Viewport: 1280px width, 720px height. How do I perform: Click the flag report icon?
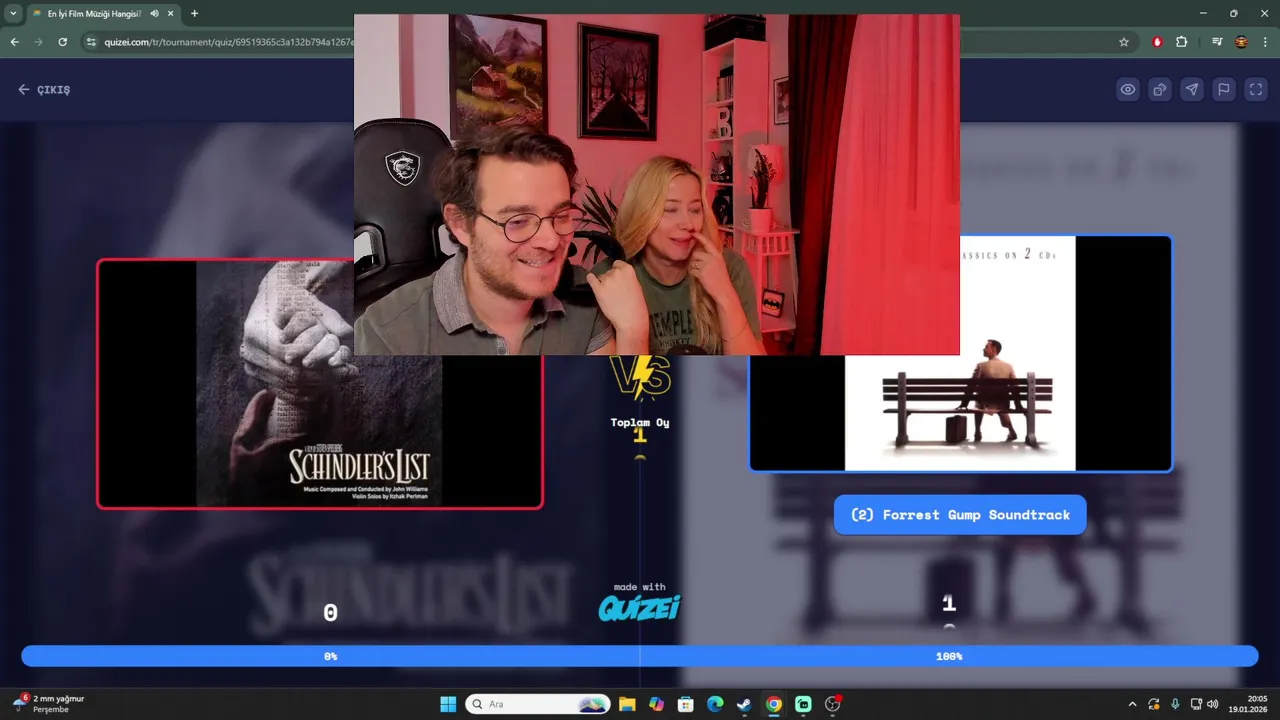1224,89
